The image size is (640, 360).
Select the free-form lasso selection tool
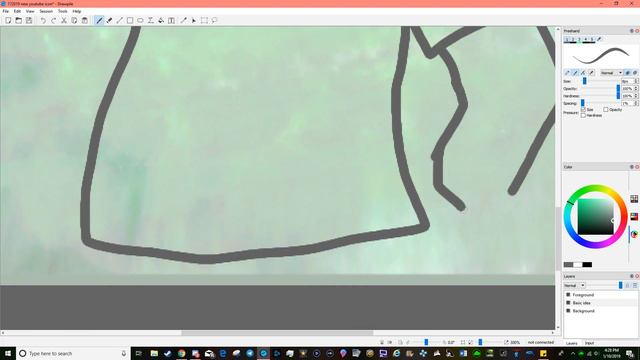tap(215, 20)
